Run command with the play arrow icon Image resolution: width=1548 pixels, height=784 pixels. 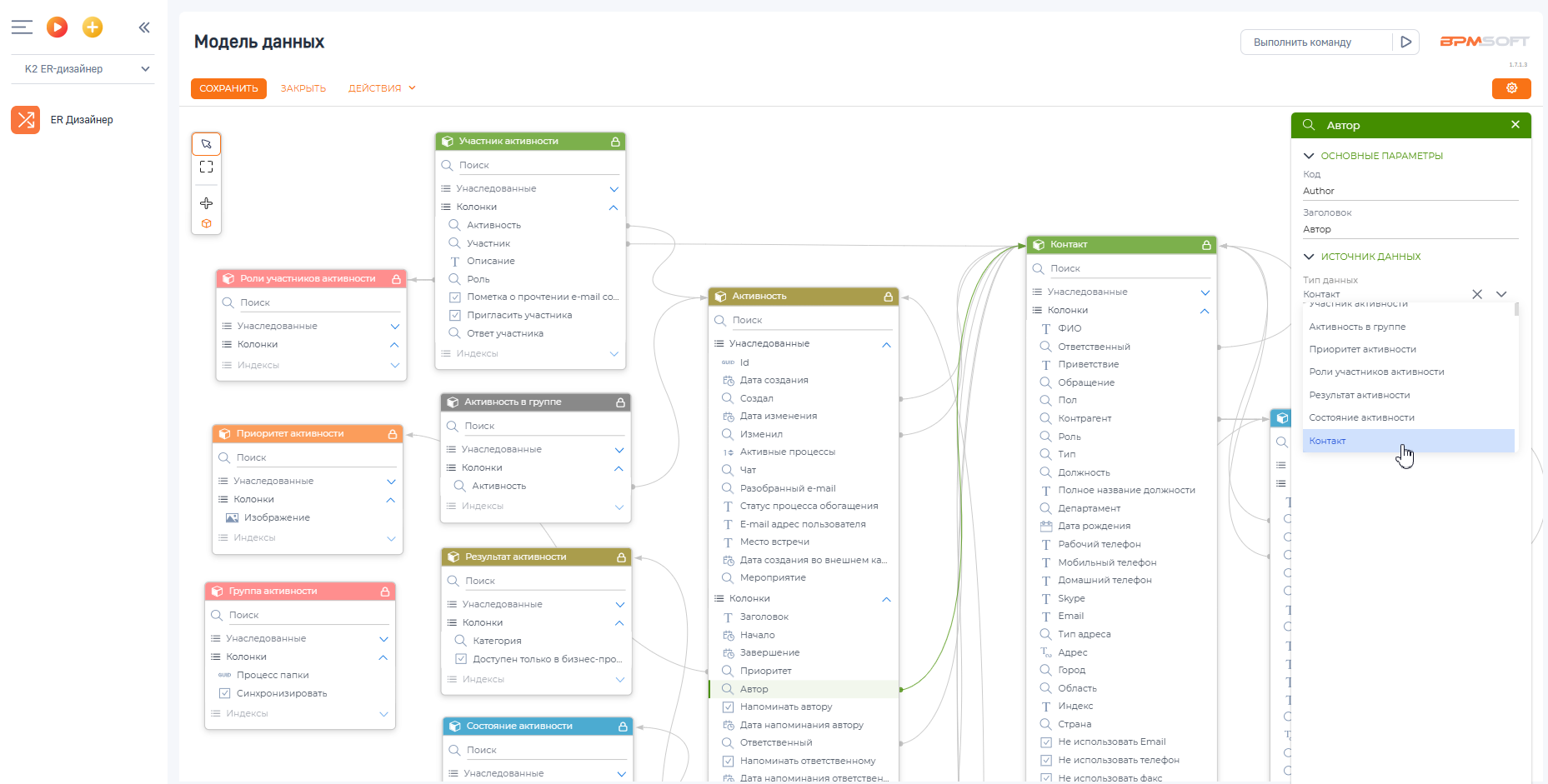coord(1405,42)
